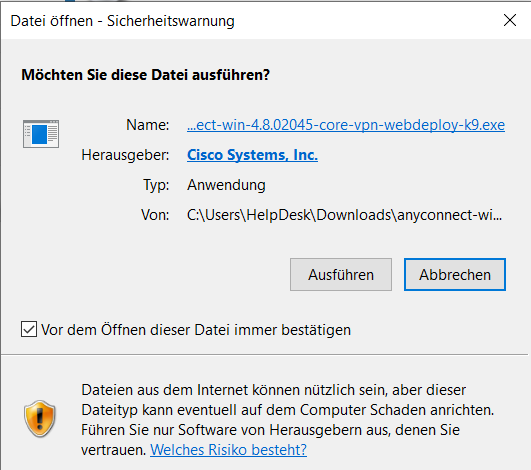Open the Cisco Systems, Inc. publisher link

252,155
